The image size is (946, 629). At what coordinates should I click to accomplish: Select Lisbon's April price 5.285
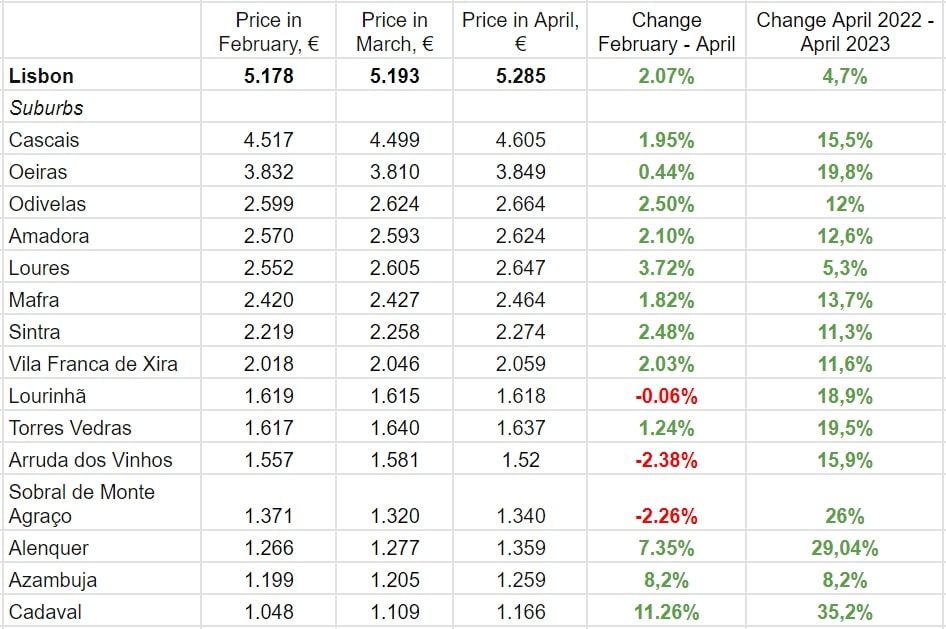pyautogui.click(x=520, y=76)
